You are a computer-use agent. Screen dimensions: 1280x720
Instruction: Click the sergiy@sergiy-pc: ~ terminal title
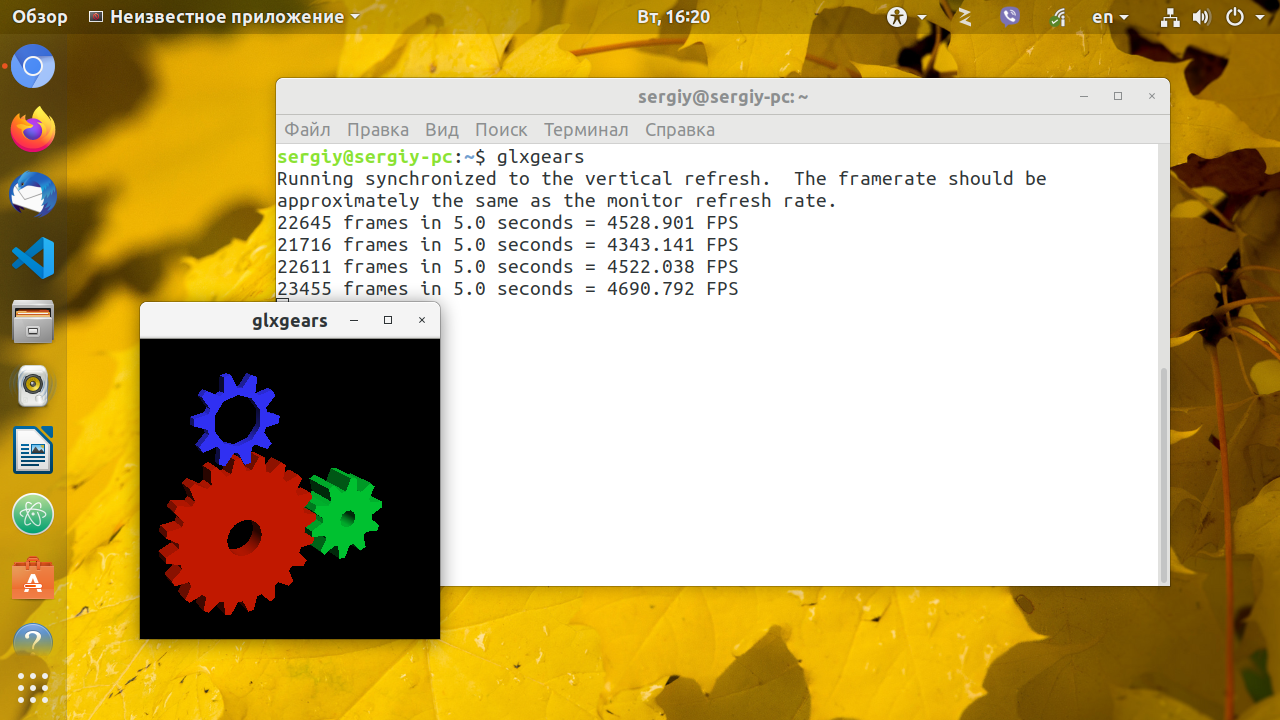coord(723,97)
